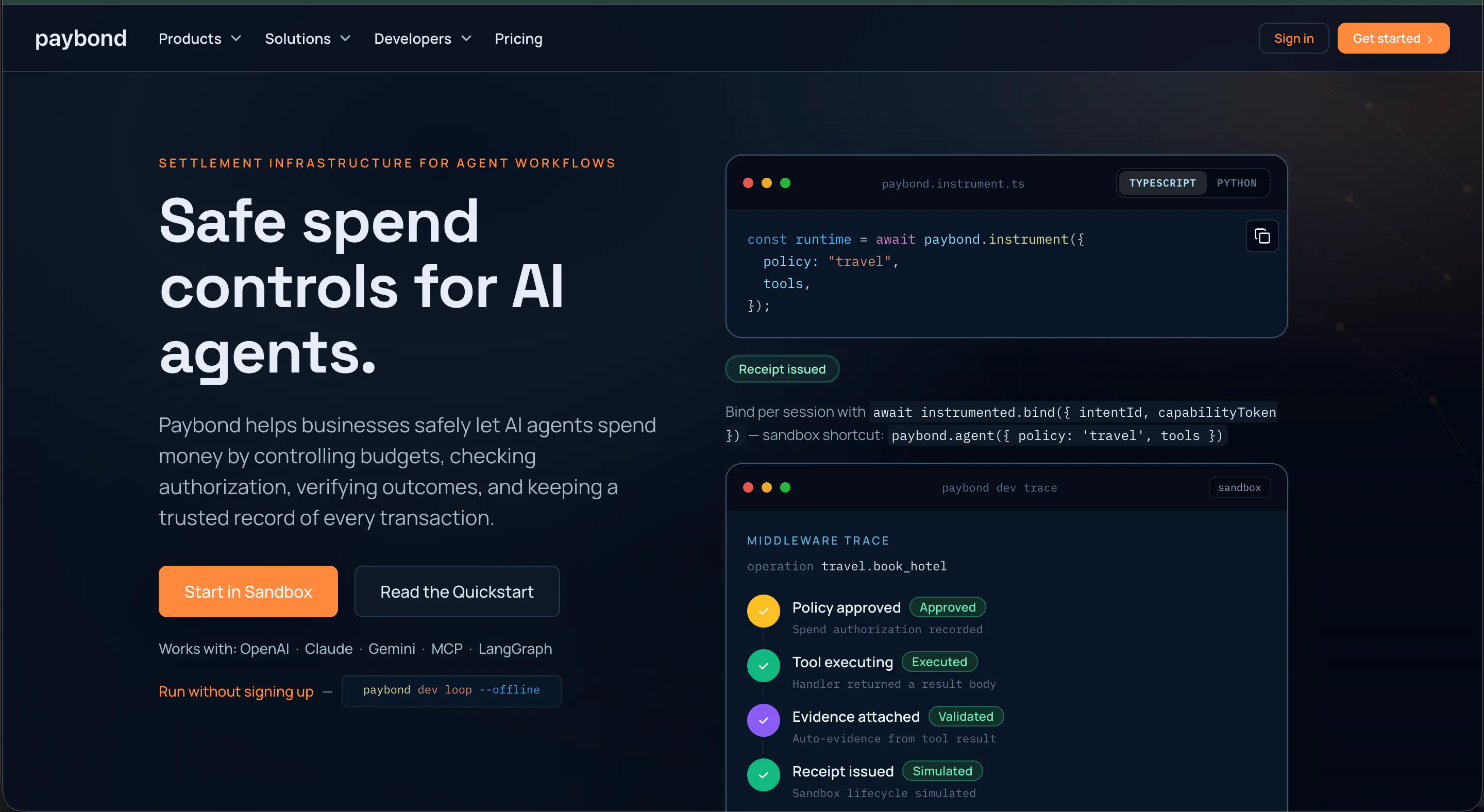1484x812 pixels.
Task: Click the "Spend authorization recorded" line
Action: (887, 630)
